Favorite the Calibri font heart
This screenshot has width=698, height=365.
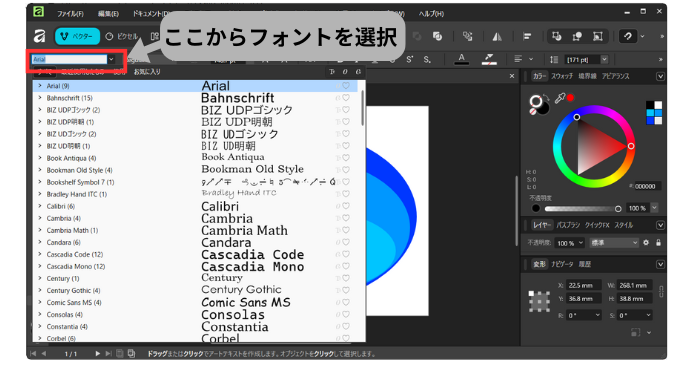pos(346,206)
